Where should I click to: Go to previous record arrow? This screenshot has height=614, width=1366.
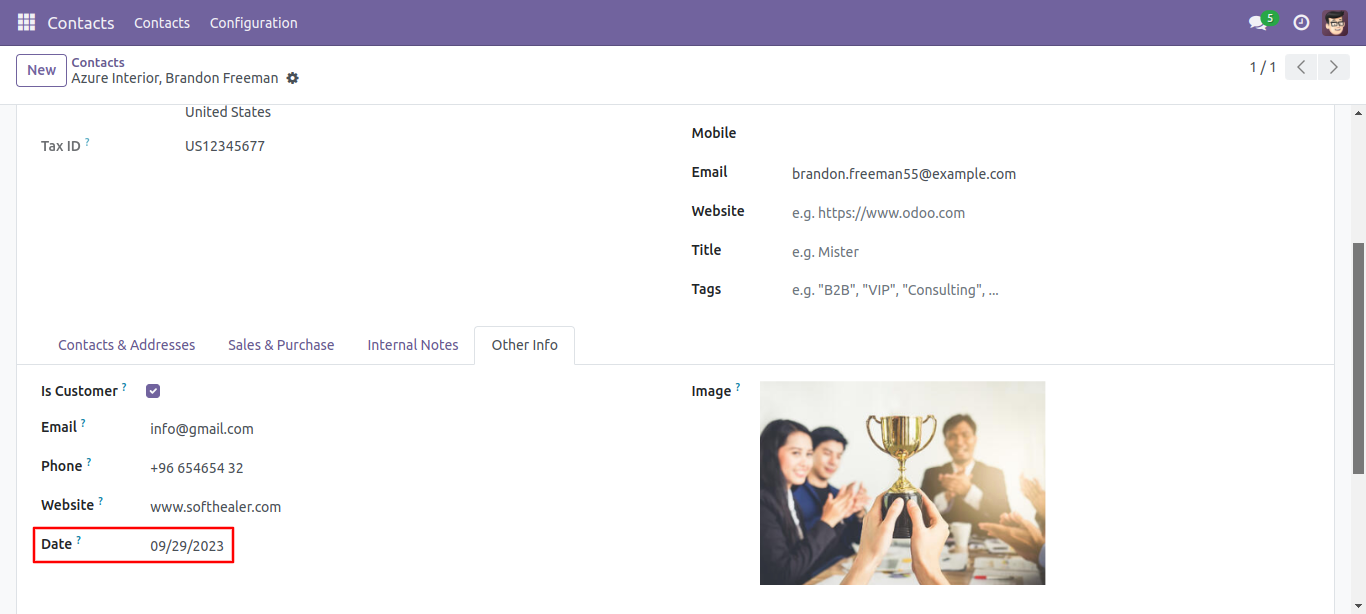[1300, 67]
